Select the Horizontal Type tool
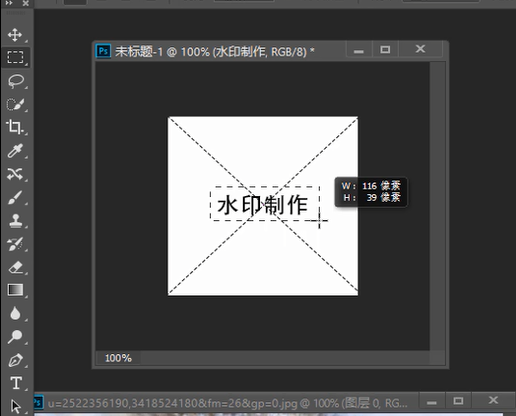 point(16,383)
